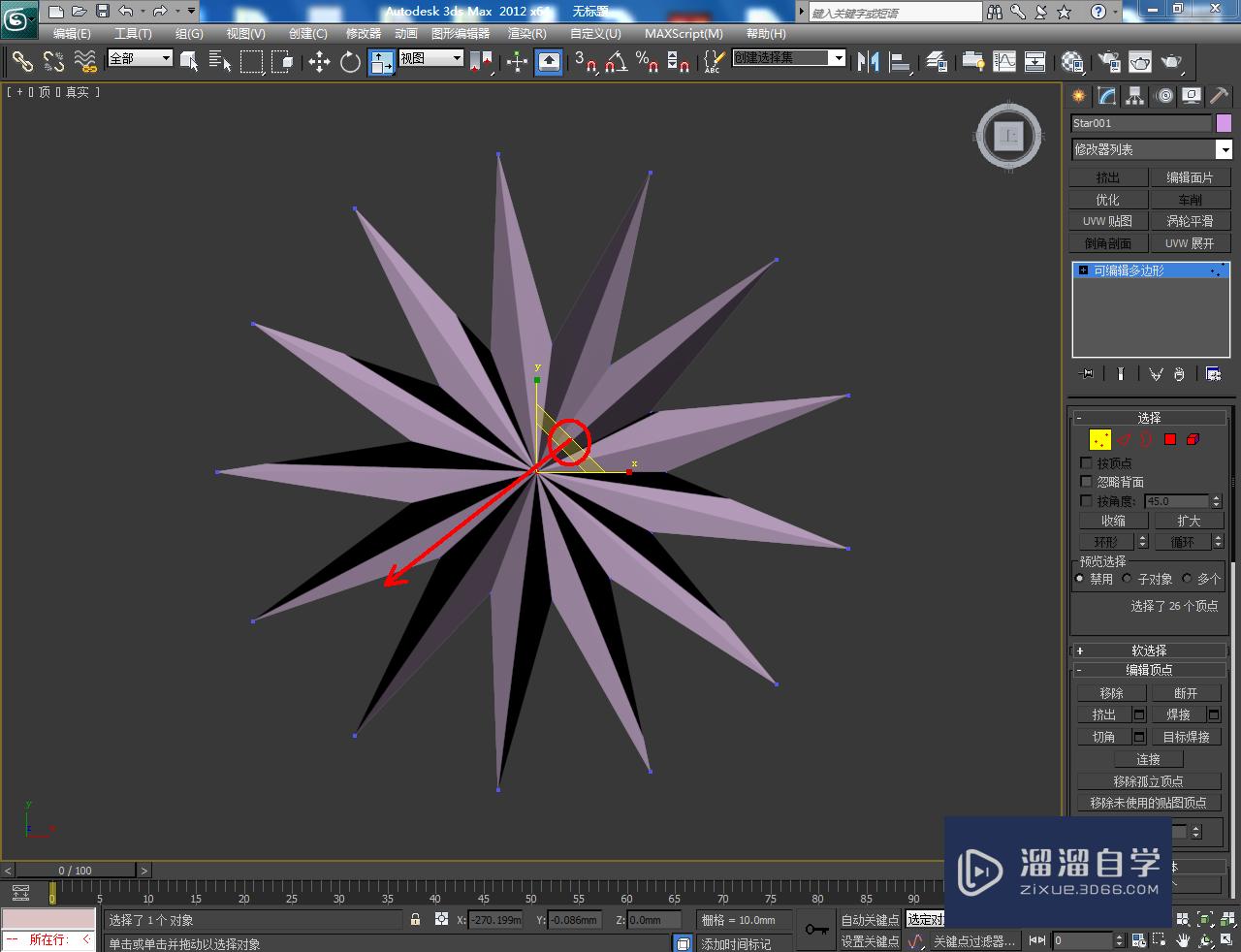Image resolution: width=1241 pixels, height=952 pixels.
Task: Open Select by Name list icon
Action: tap(220, 62)
